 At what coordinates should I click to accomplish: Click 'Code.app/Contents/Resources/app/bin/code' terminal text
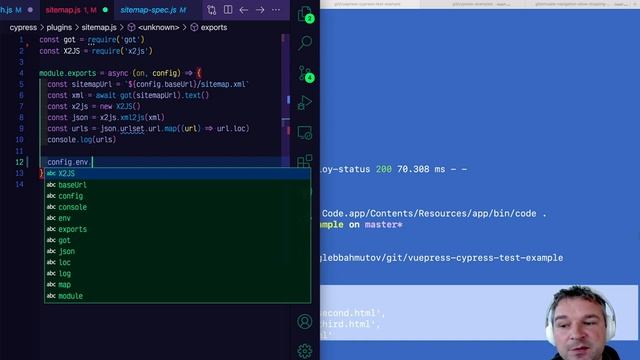point(429,213)
